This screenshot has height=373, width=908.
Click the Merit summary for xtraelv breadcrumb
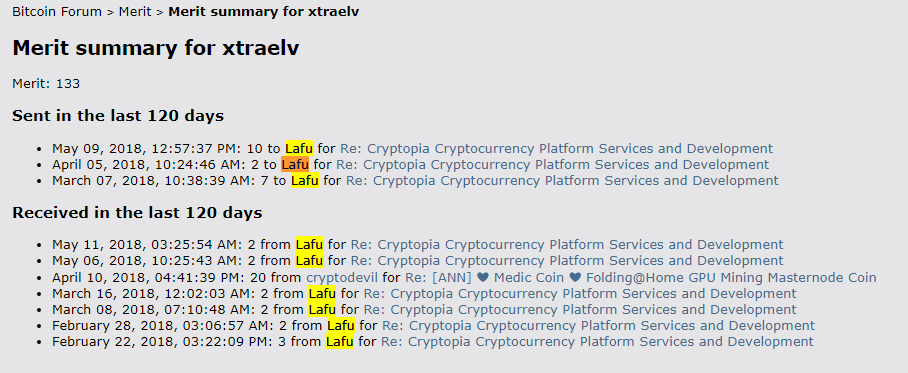coord(263,12)
